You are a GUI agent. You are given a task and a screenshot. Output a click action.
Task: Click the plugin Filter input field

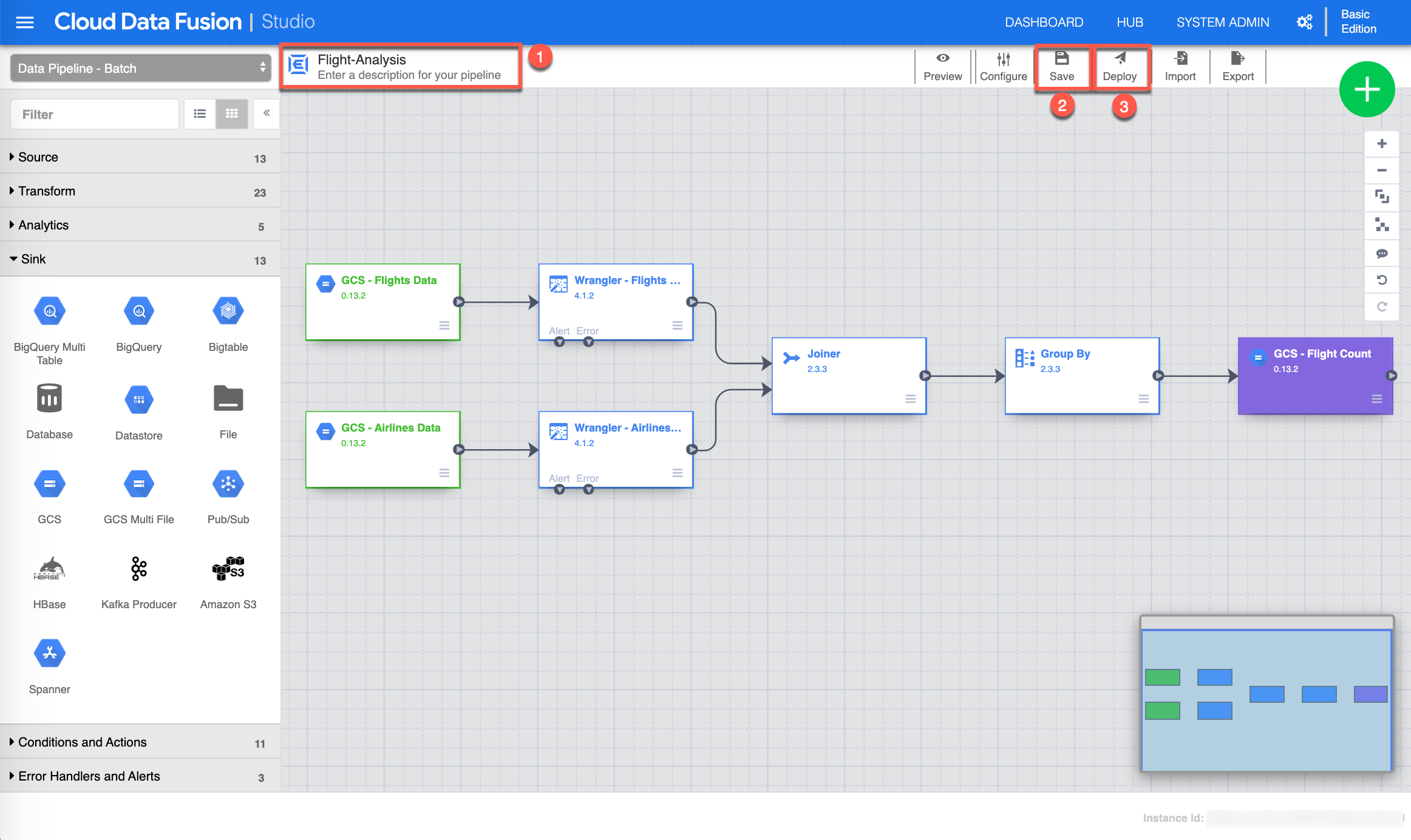pyautogui.click(x=95, y=114)
